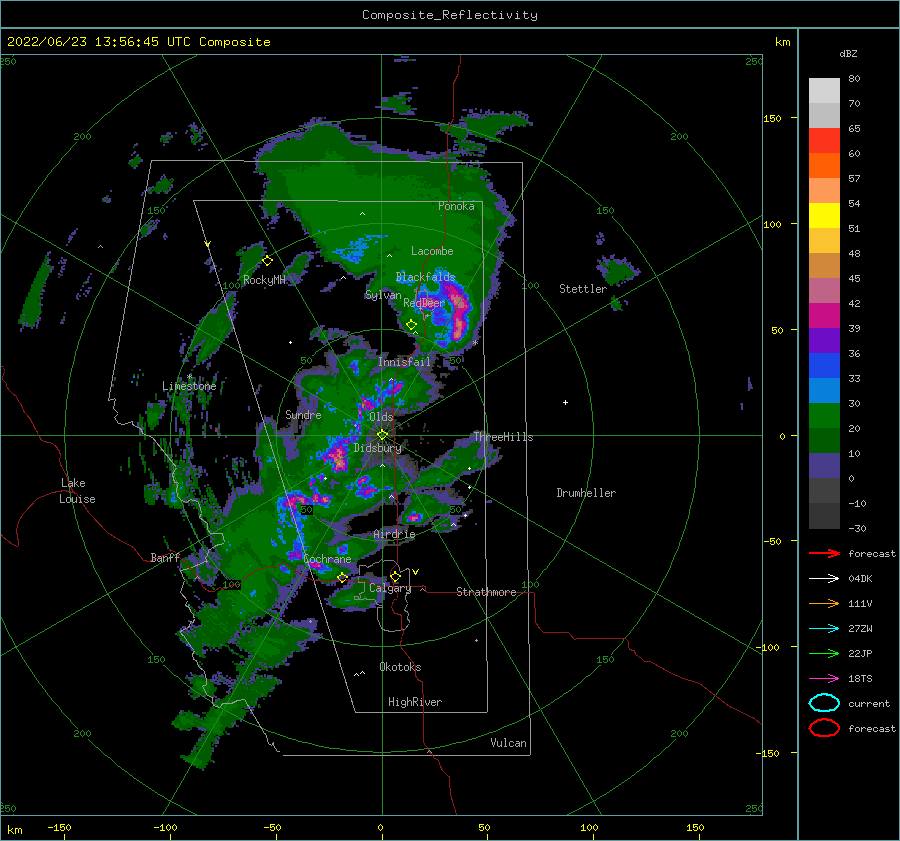Click the Blackfalds label
This screenshot has height=841, width=900.
(425, 277)
